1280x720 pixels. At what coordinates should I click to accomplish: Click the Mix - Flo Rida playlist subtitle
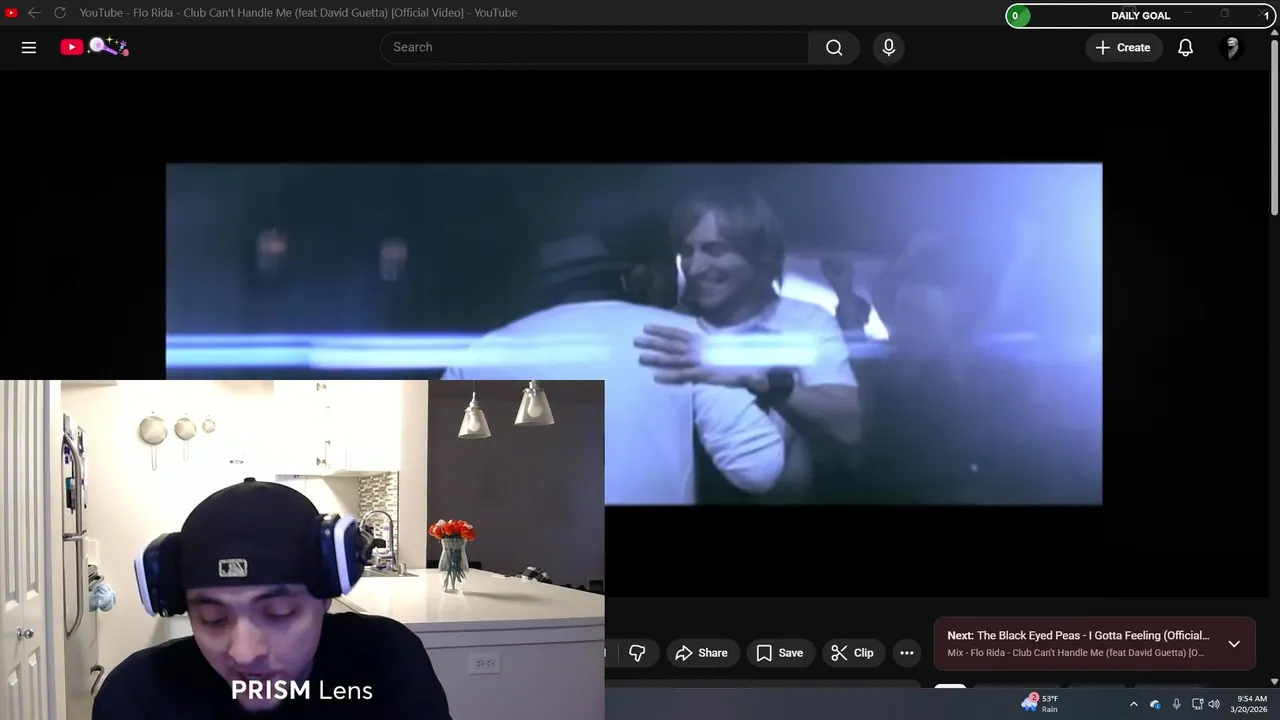click(x=1076, y=653)
